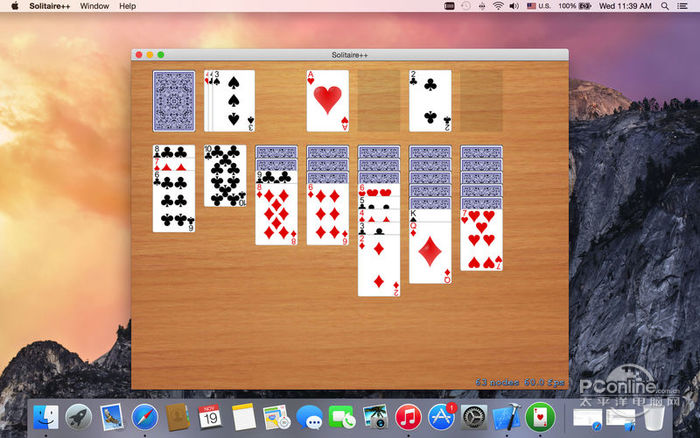Click the keyboard viewer menu bar icon
Viewport: 700px width, 438px height.
(x=449, y=6)
